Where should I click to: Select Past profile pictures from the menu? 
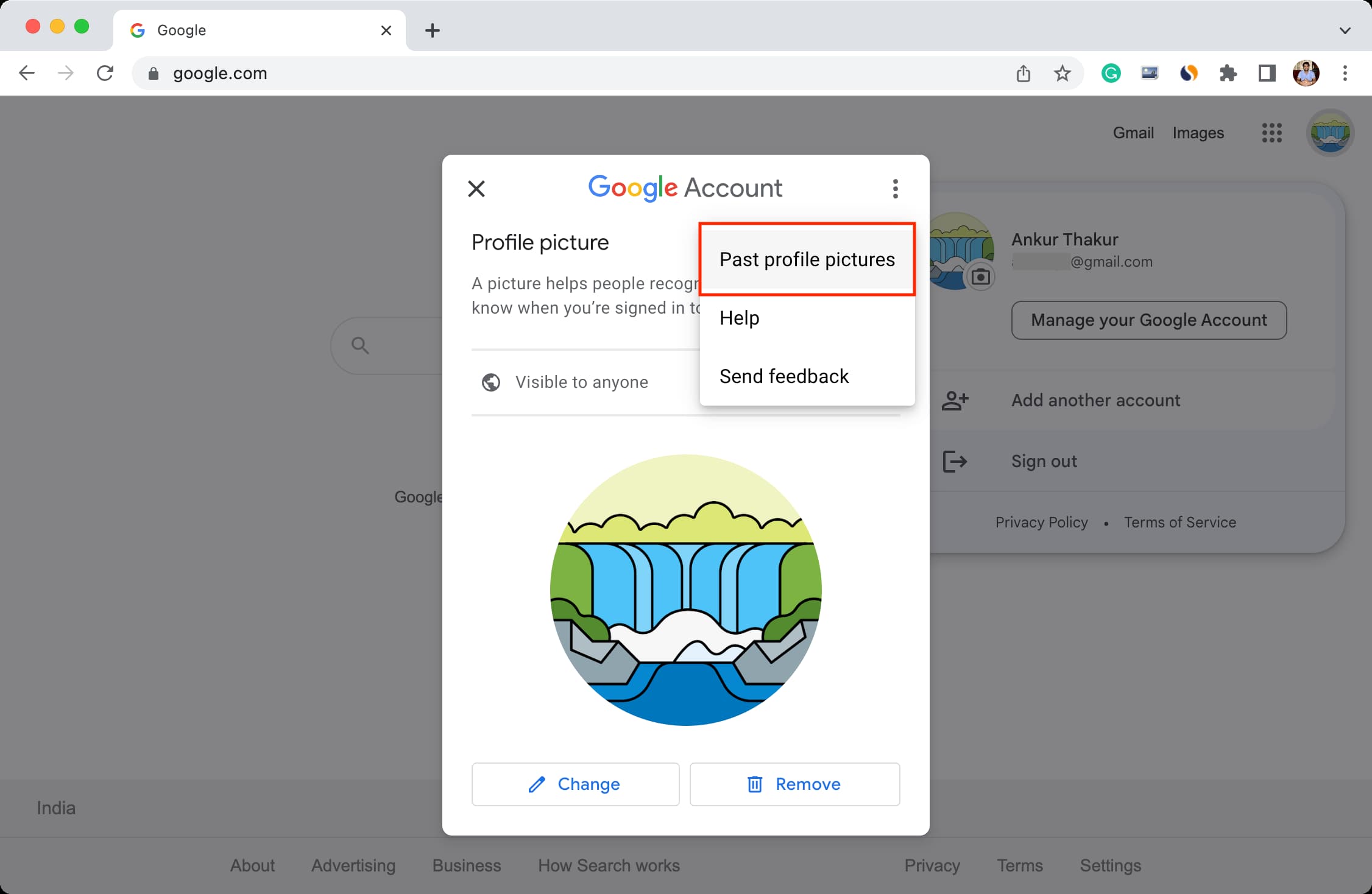[807, 259]
